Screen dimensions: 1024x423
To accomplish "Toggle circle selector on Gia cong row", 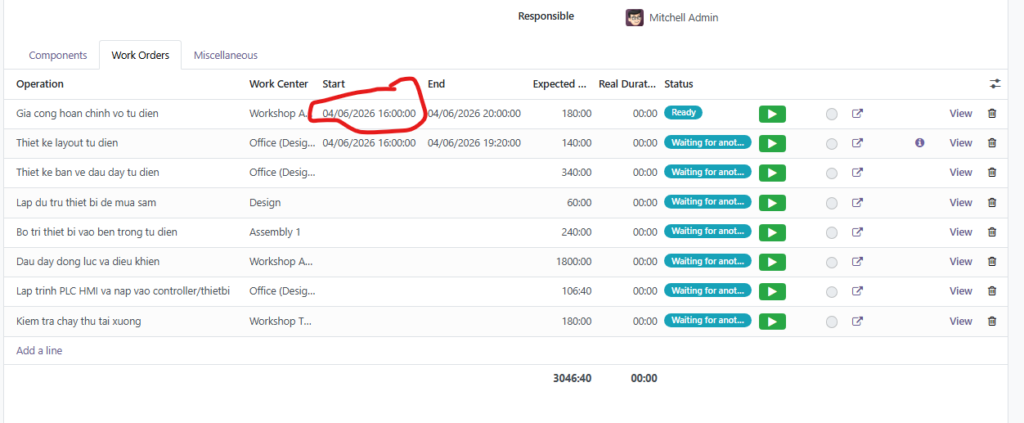I will (831, 114).
